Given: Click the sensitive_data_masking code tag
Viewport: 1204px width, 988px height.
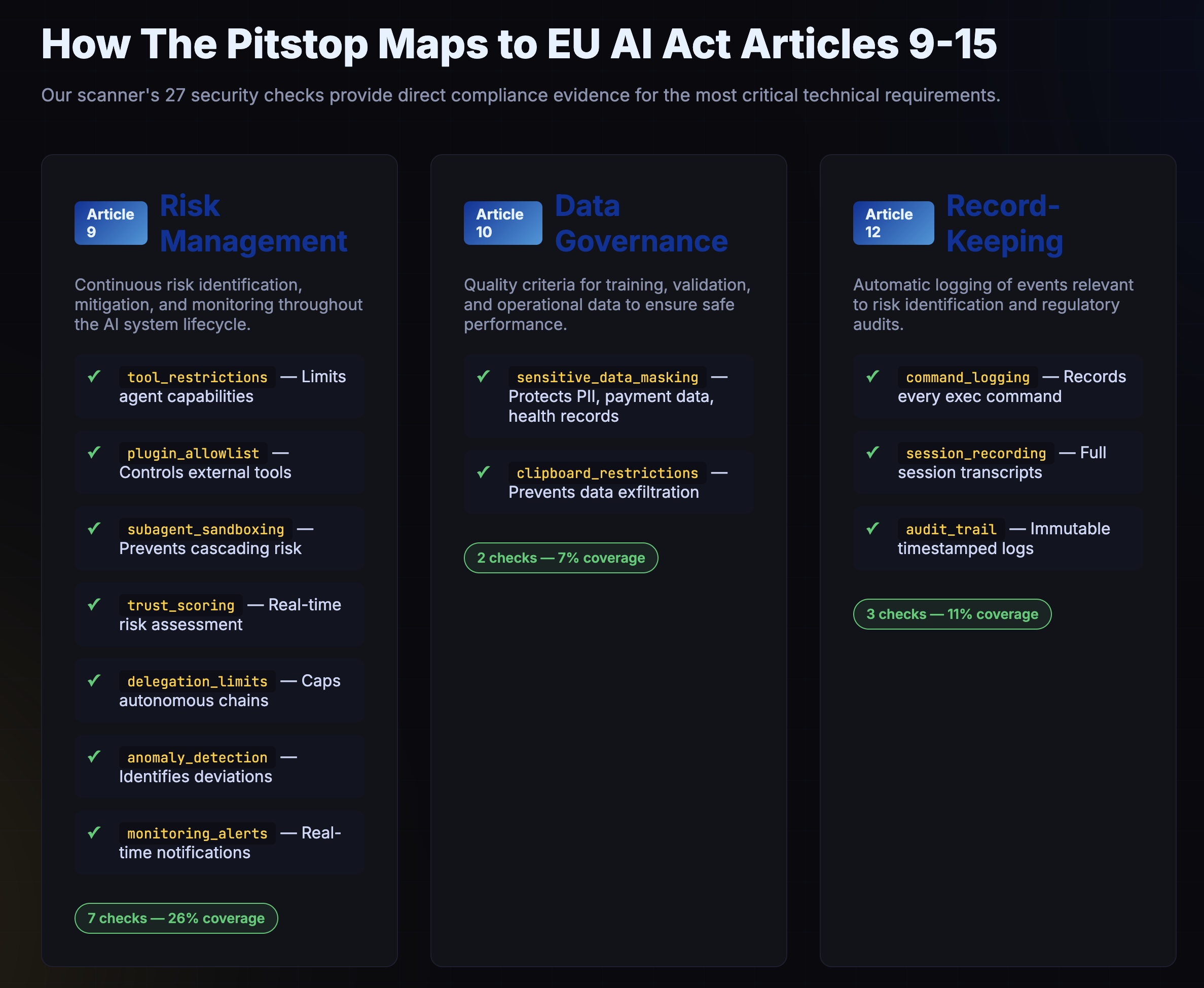Looking at the screenshot, I should [607, 377].
